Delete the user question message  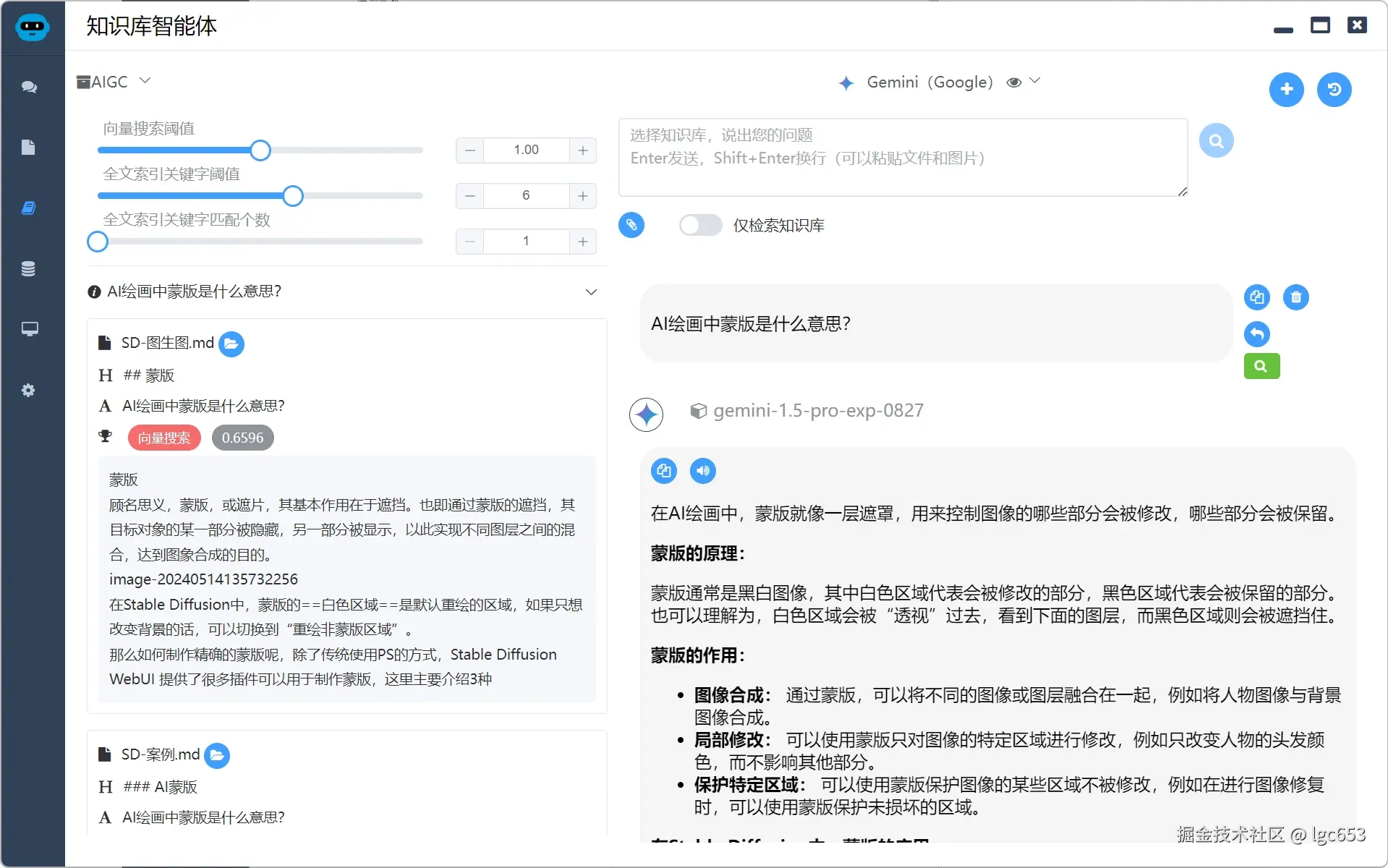click(1295, 297)
